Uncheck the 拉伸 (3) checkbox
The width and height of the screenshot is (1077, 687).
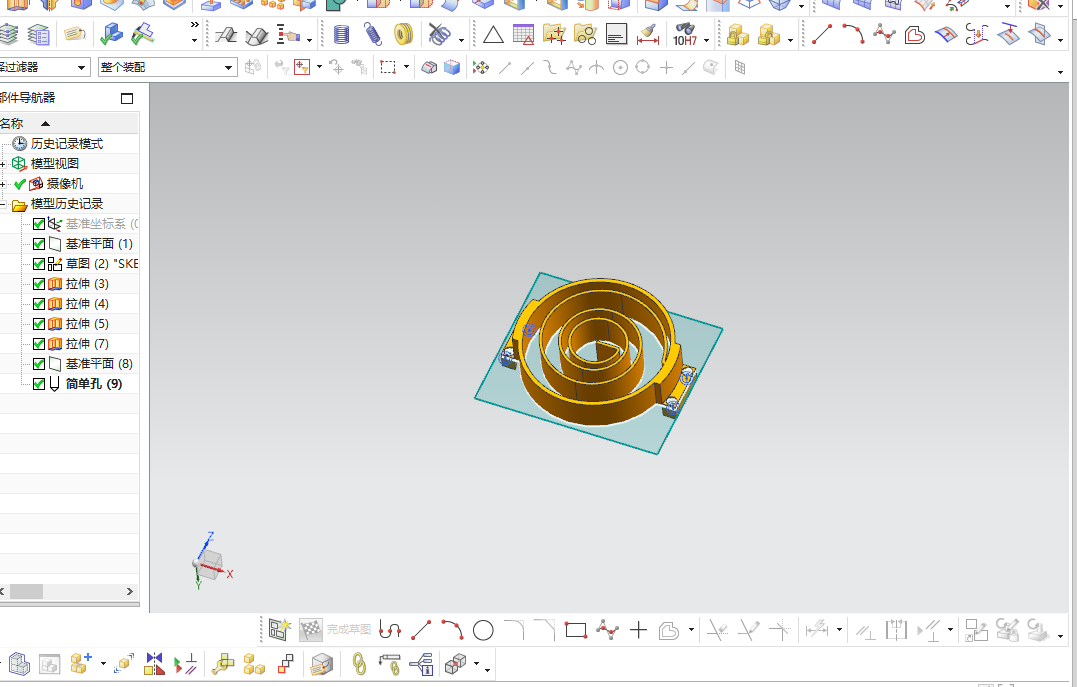point(39,284)
